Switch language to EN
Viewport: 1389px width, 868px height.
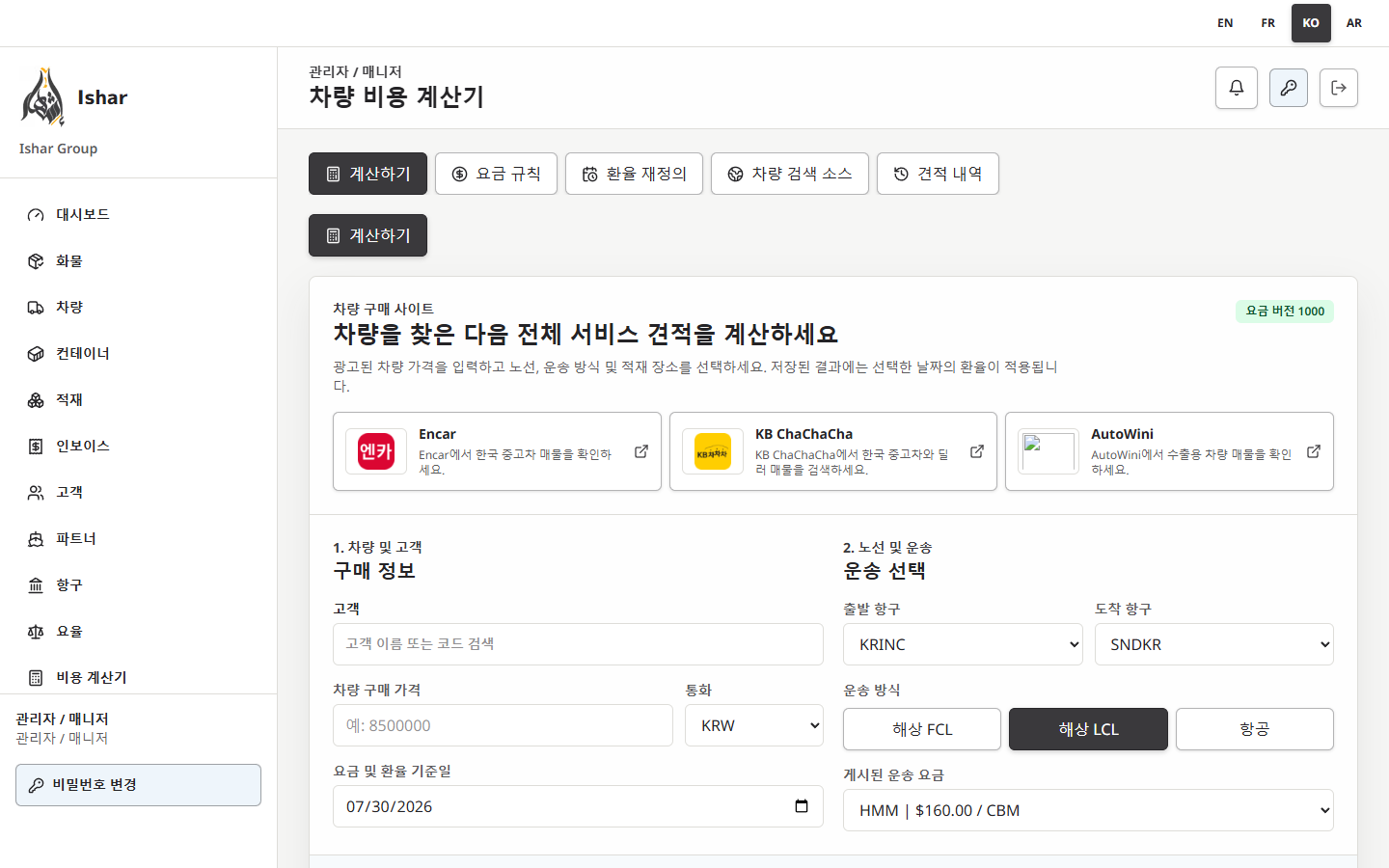(x=1225, y=23)
